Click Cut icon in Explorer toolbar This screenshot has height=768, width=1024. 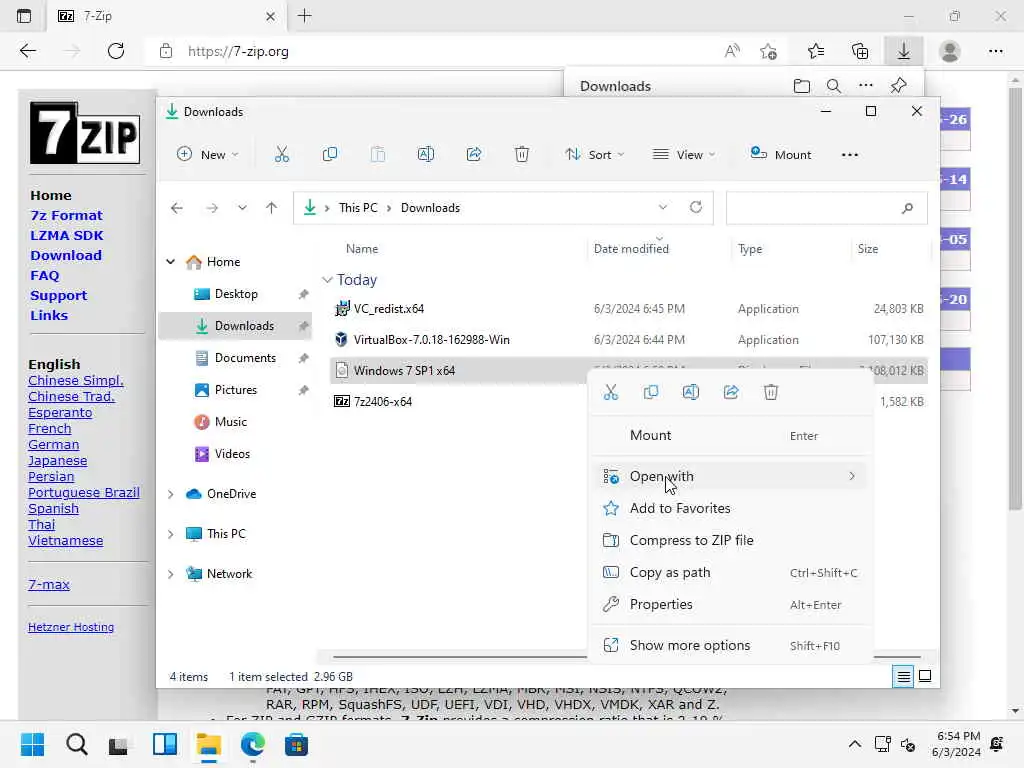point(281,155)
